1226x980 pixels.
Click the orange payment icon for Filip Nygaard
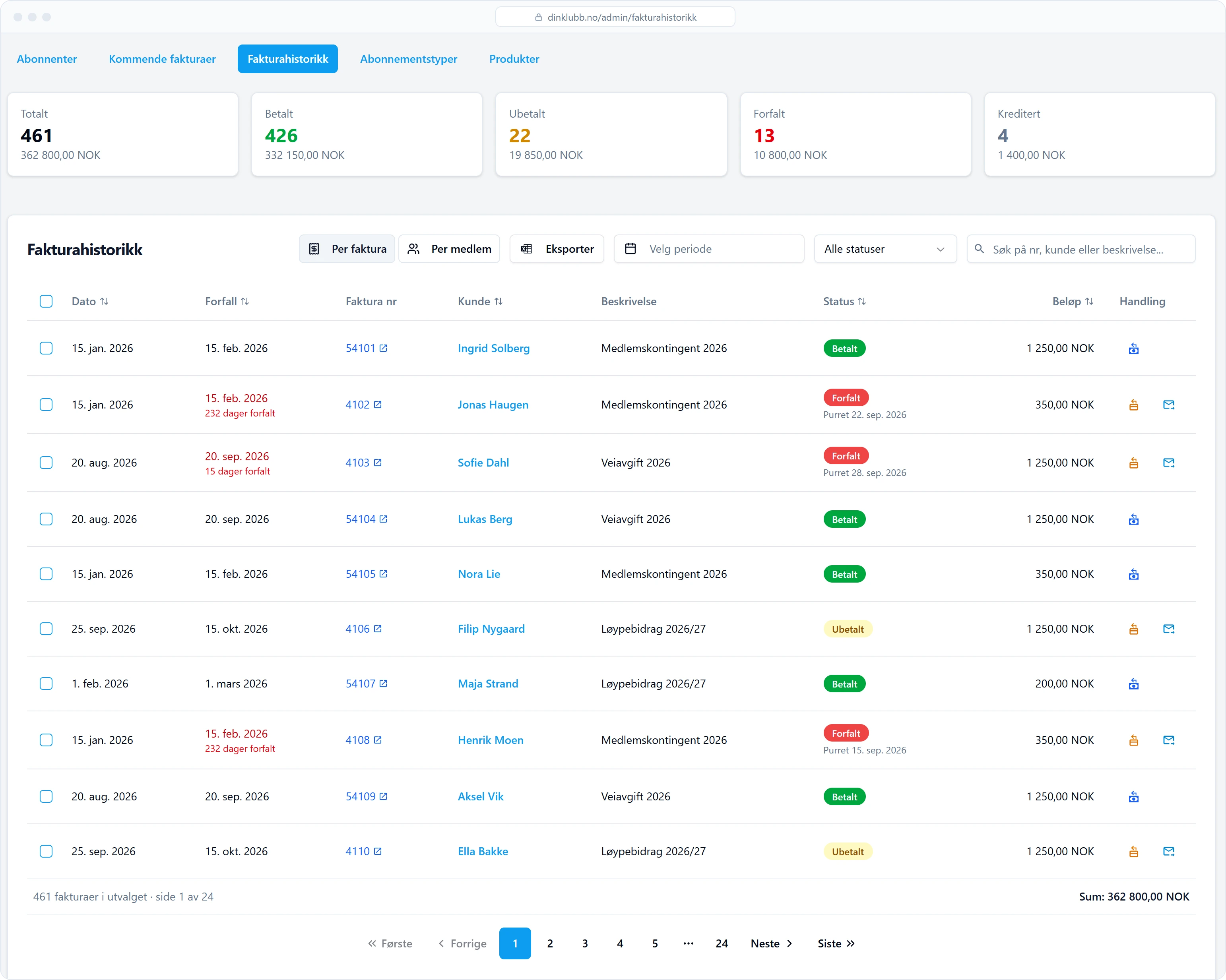click(x=1133, y=629)
